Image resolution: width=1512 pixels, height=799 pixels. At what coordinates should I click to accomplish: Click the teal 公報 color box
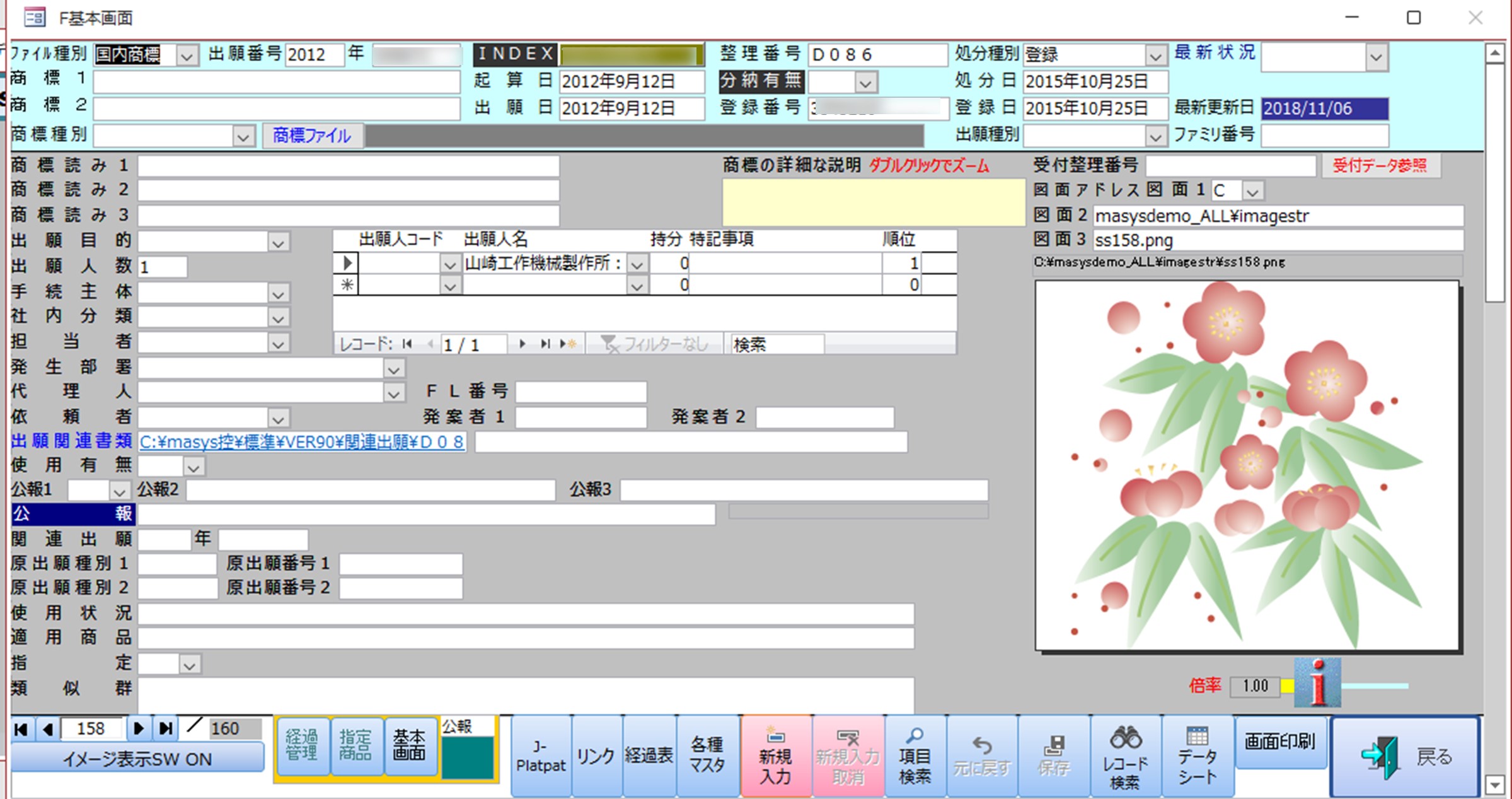tap(467, 757)
